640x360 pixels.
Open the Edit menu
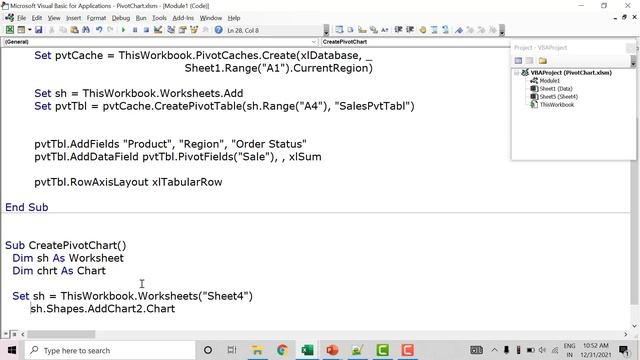(37, 18)
